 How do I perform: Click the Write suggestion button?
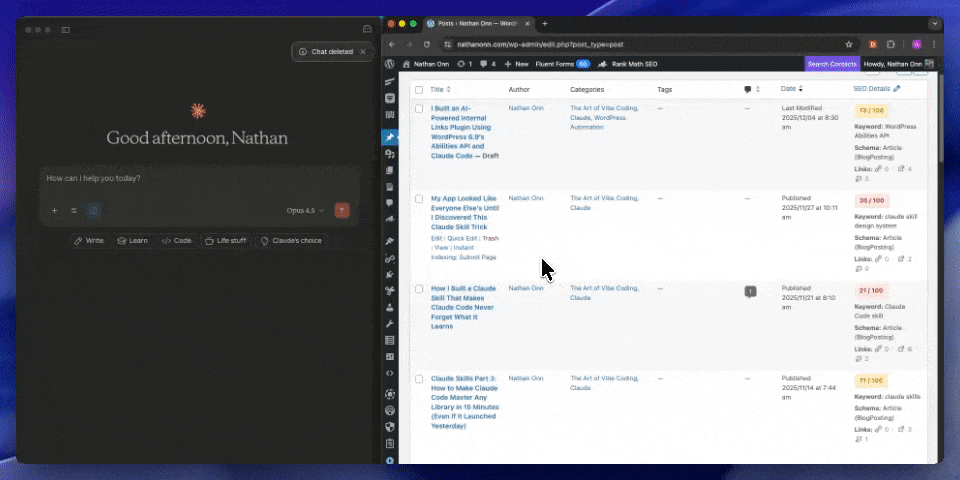click(89, 241)
